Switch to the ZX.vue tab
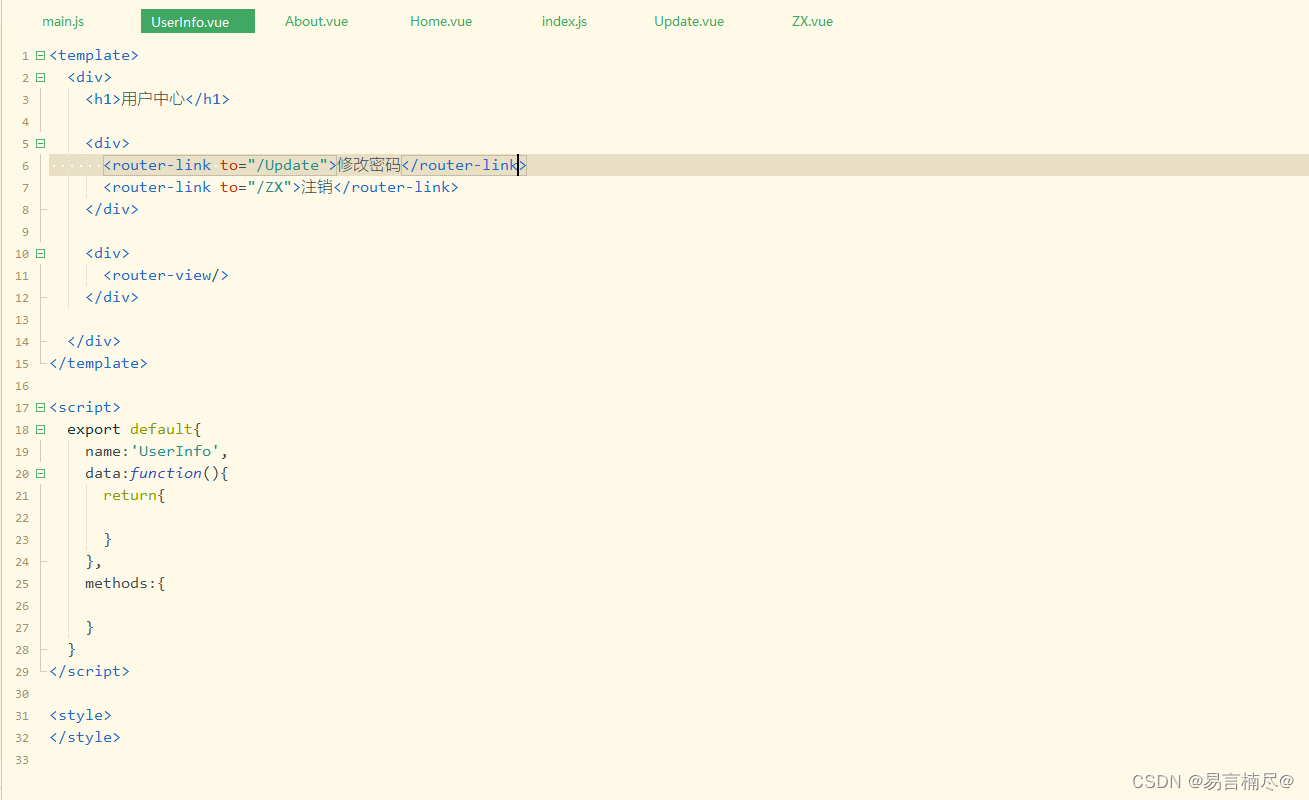The image size is (1309, 800). coord(812,20)
